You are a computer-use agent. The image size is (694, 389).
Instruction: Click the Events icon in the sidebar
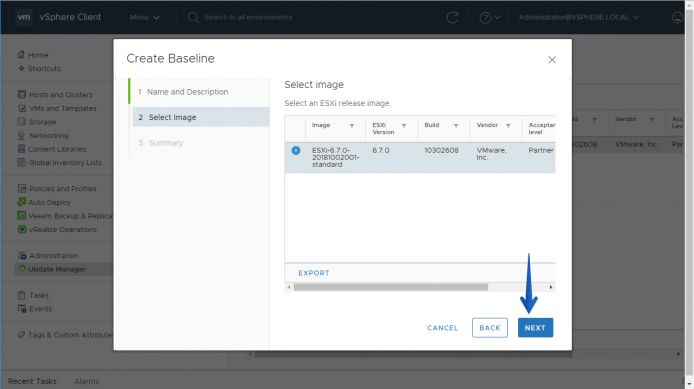[22, 308]
